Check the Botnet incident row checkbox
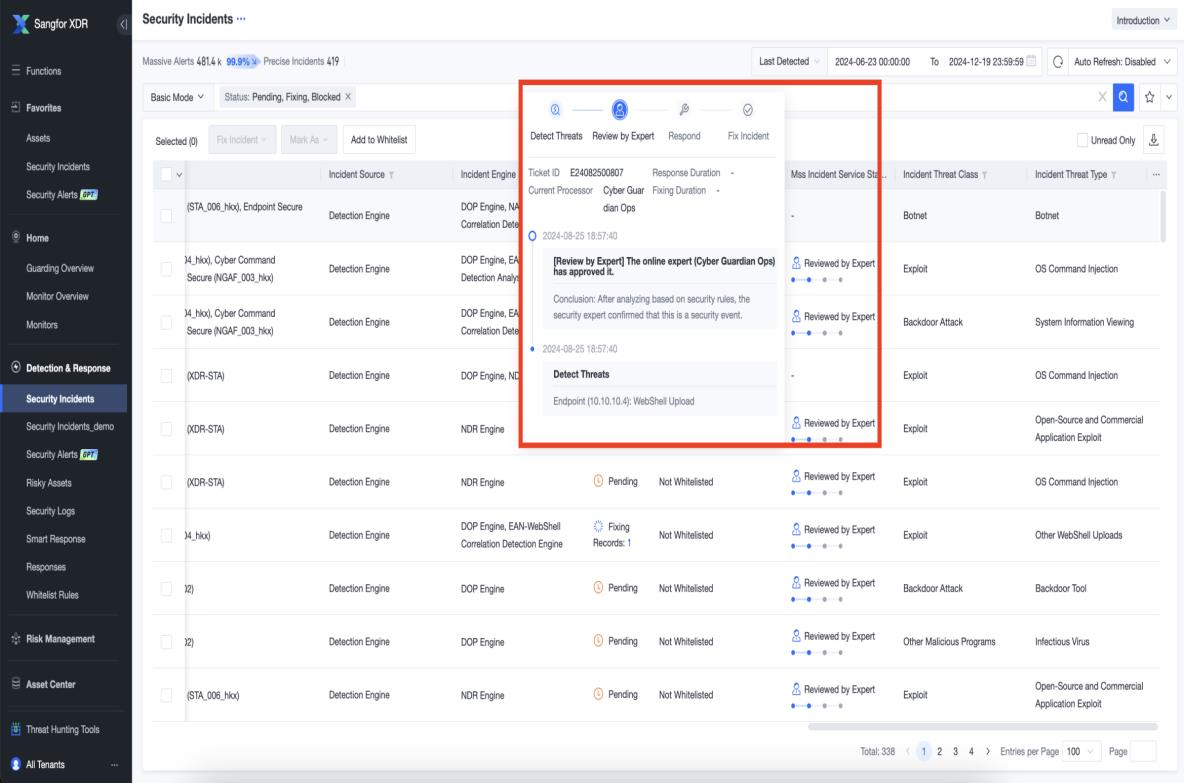This screenshot has height=783, width=1184. click(x=166, y=216)
